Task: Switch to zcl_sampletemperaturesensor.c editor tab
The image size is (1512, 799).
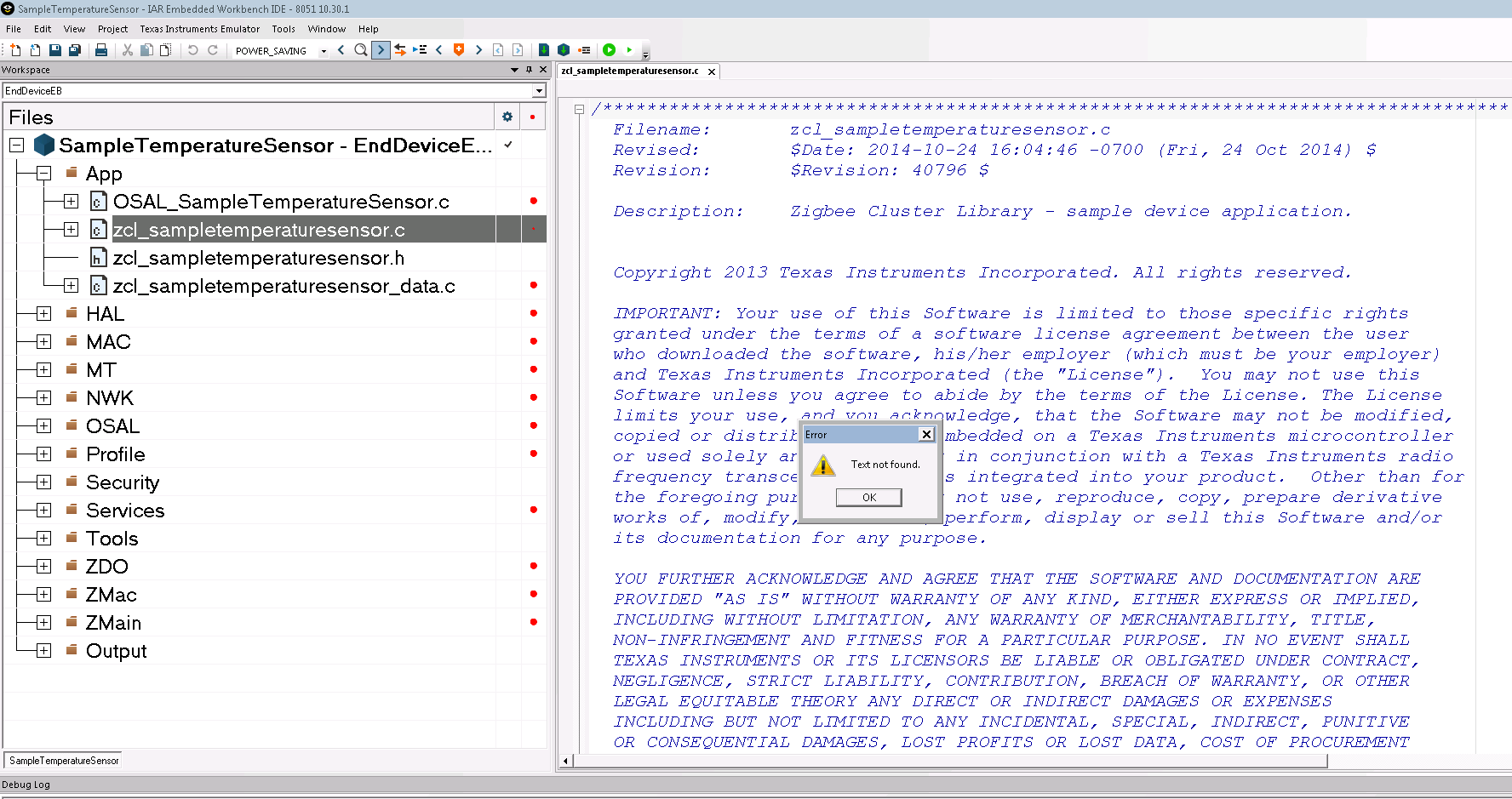Action: (630, 71)
